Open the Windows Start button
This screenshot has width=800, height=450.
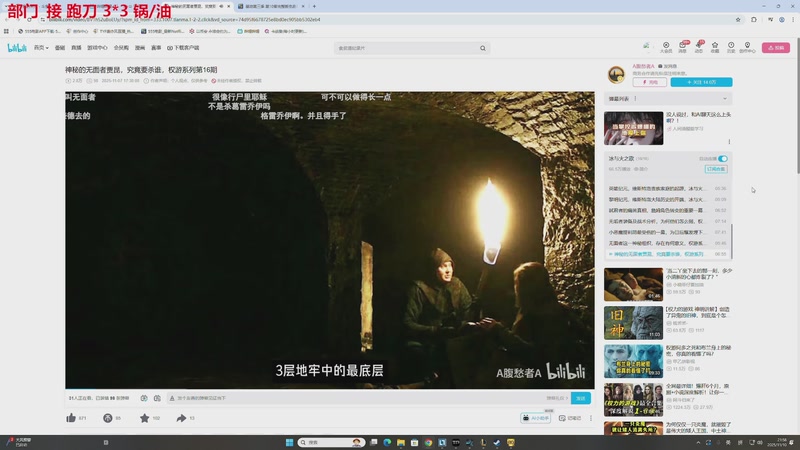(x=289, y=442)
